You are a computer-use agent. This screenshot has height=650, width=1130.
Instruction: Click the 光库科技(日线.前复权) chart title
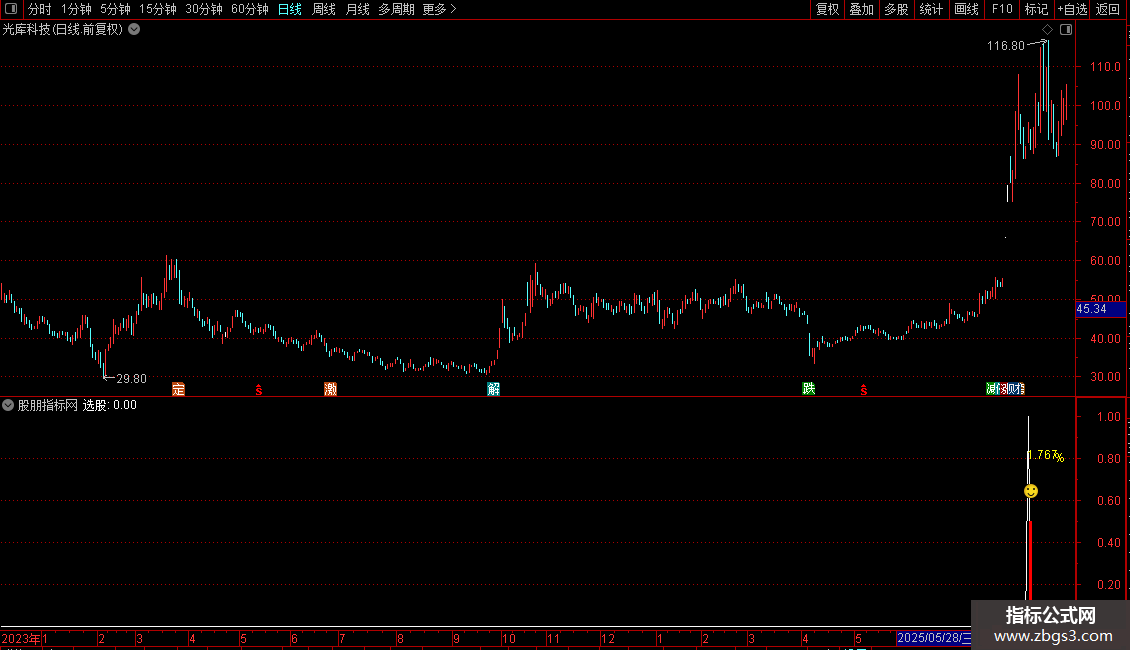click(63, 30)
